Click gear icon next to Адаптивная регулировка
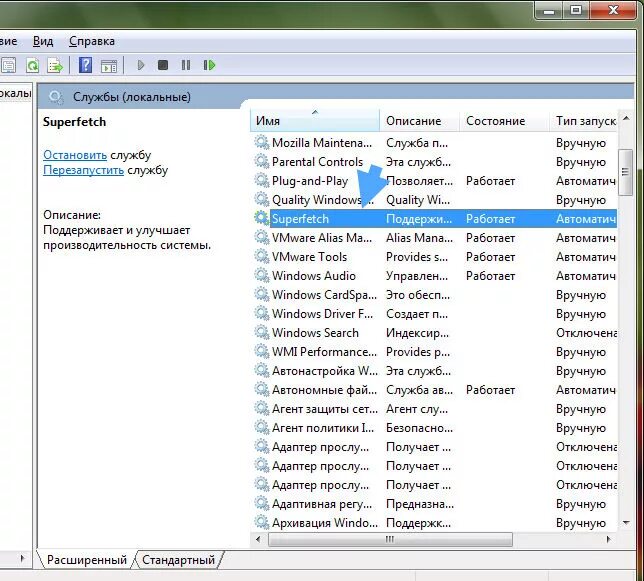The image size is (644, 581). pos(261,503)
